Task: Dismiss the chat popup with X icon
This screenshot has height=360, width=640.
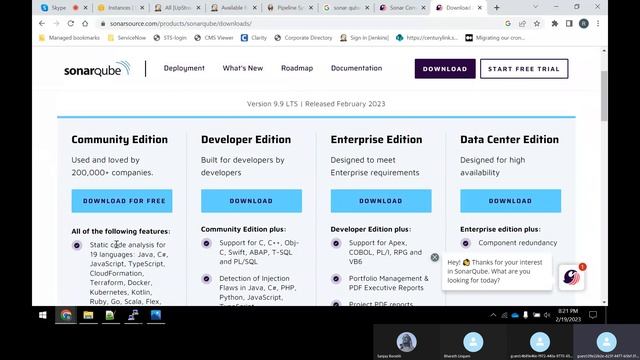Action: tap(435, 257)
